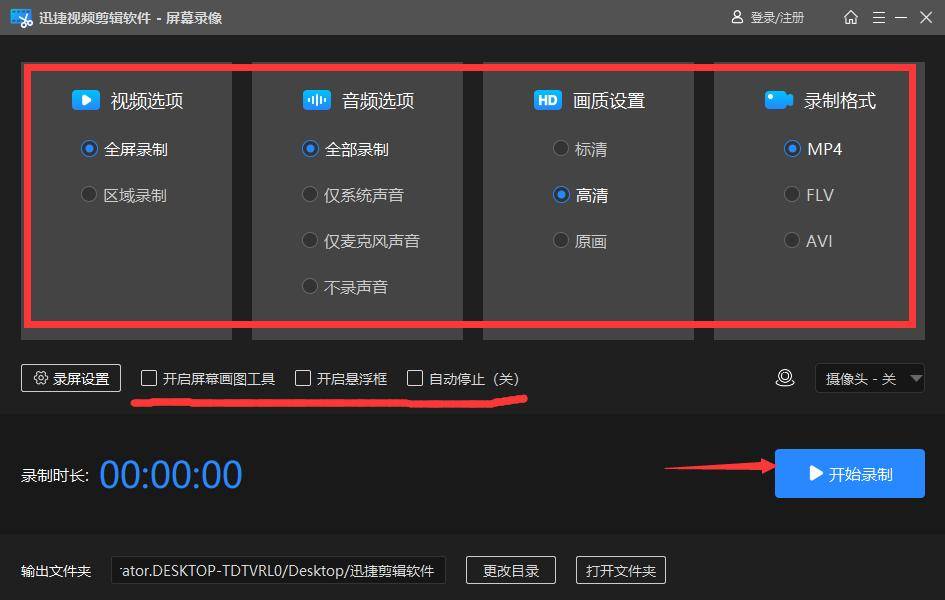This screenshot has width=945, height=600.
Task: Click the 00:00:00 recording timer
Action: [x=171, y=475]
